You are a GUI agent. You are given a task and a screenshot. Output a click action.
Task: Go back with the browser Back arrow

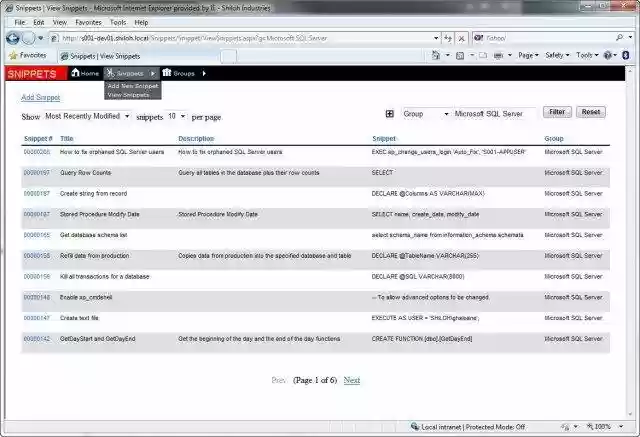tap(13, 38)
